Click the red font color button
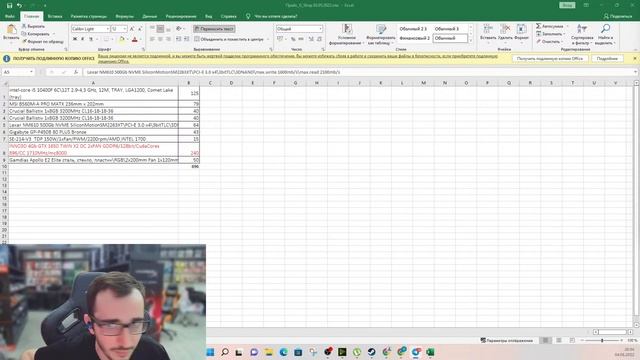The image size is (640, 360). click(135, 39)
